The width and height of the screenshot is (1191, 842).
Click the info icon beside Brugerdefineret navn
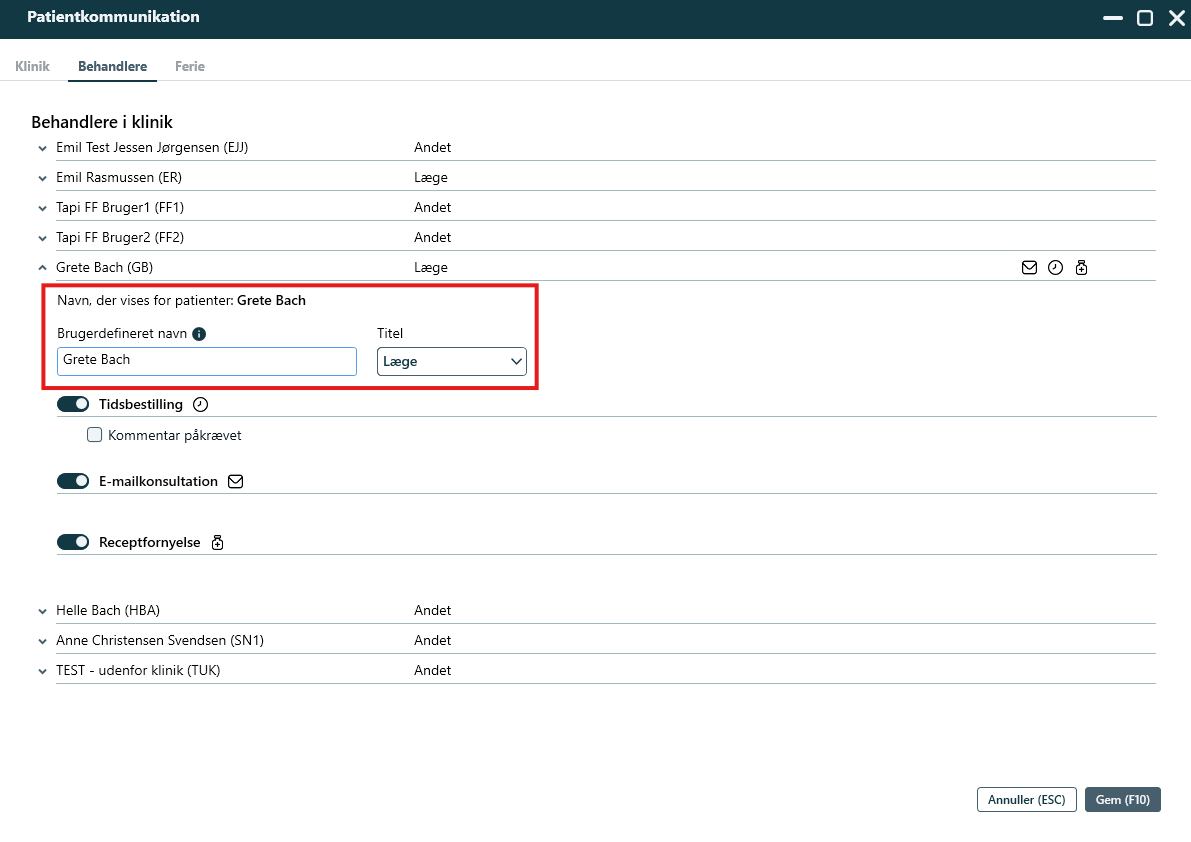(x=199, y=334)
